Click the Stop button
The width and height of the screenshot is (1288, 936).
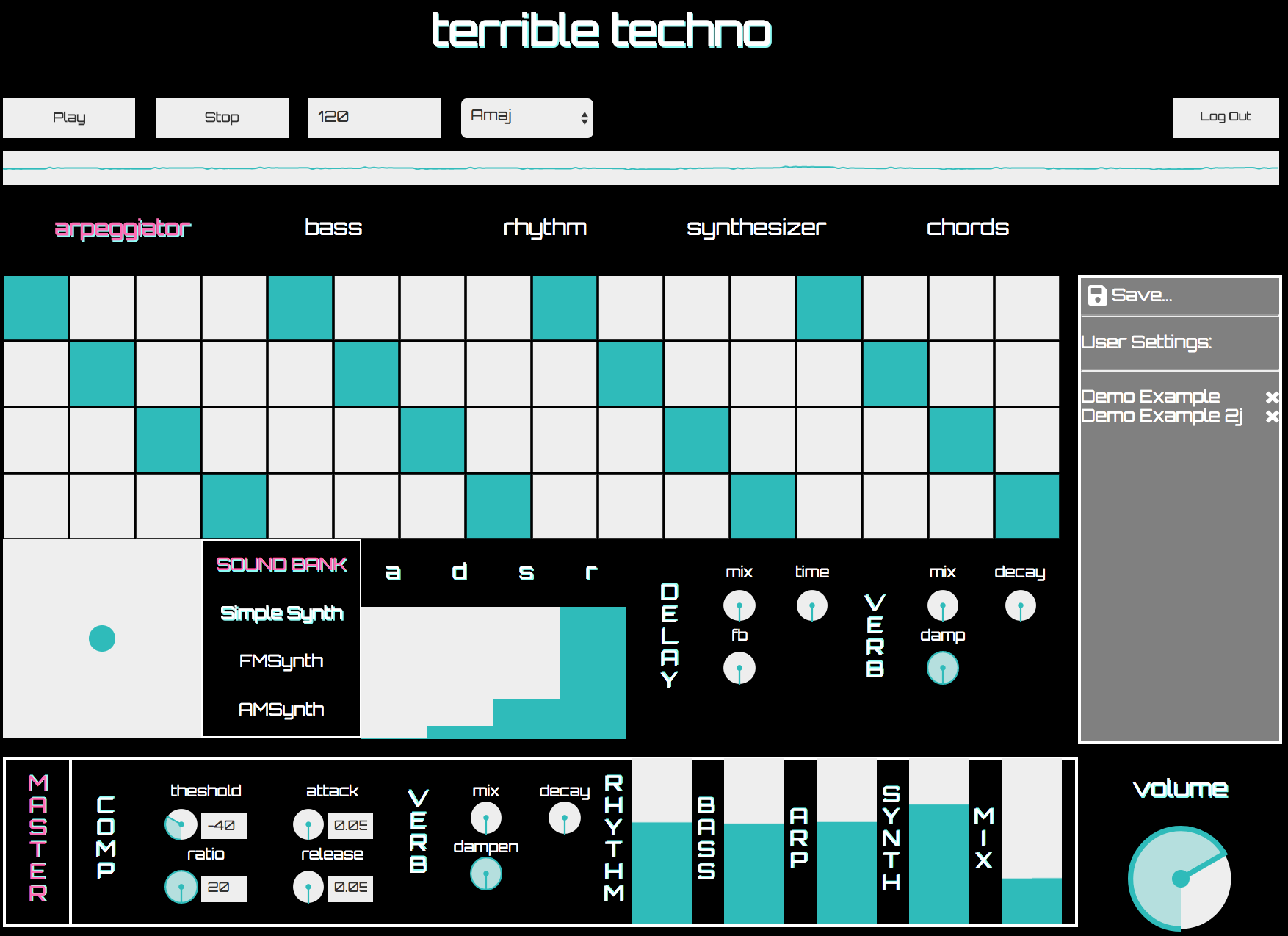(x=222, y=118)
